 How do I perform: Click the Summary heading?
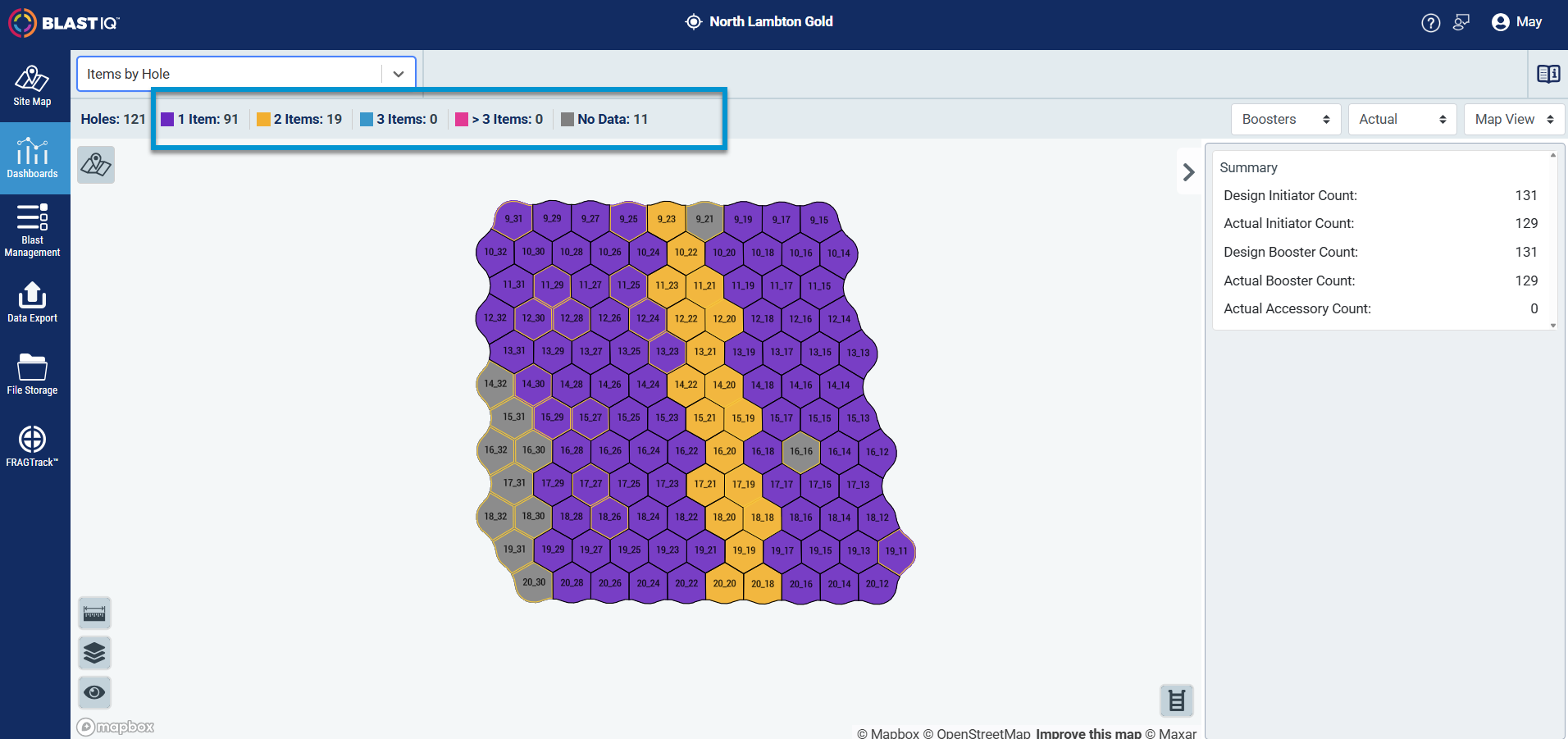click(1248, 167)
